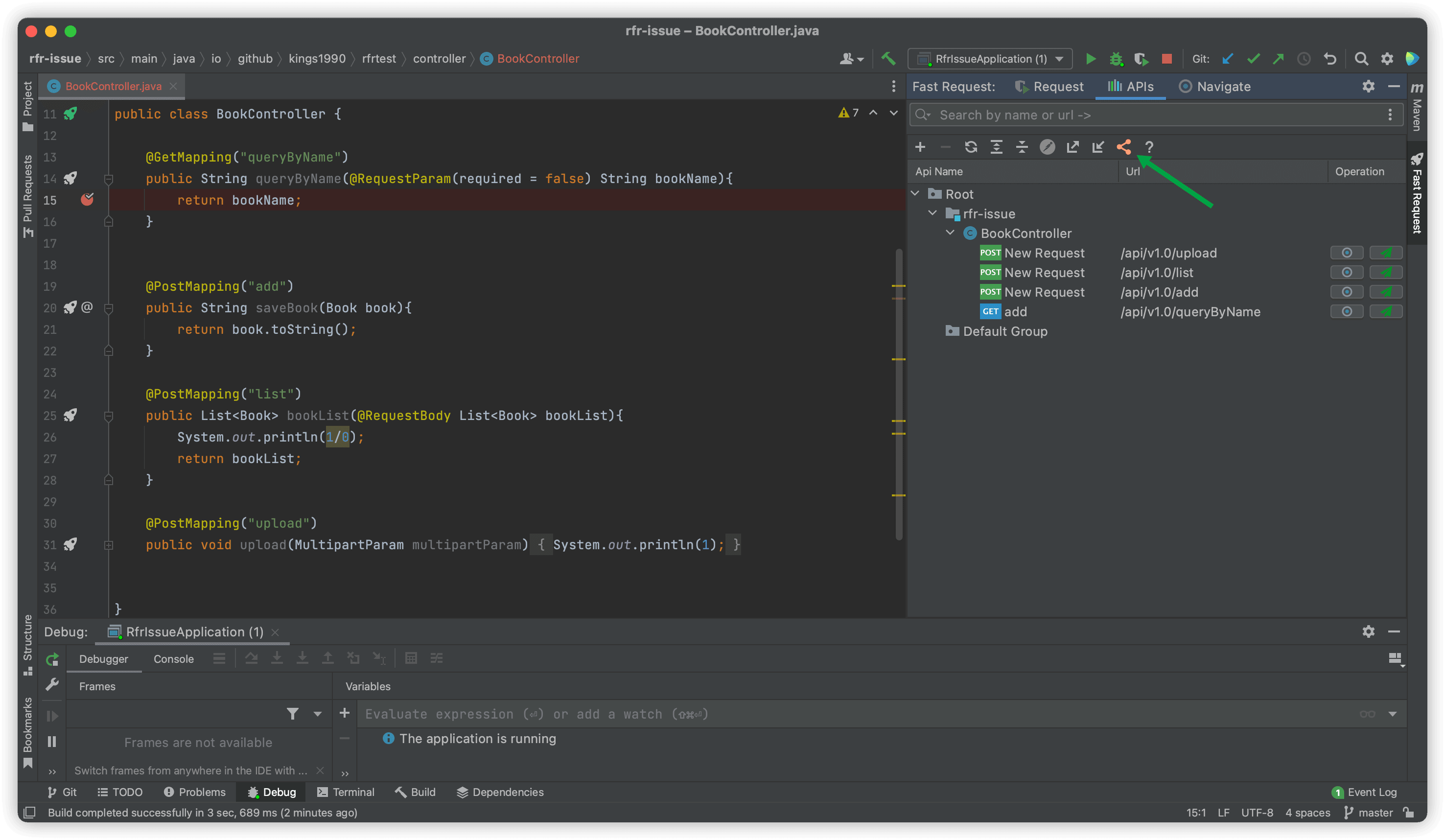The image size is (1445, 840).
Task: Stop the running application with red square
Action: point(1166,58)
